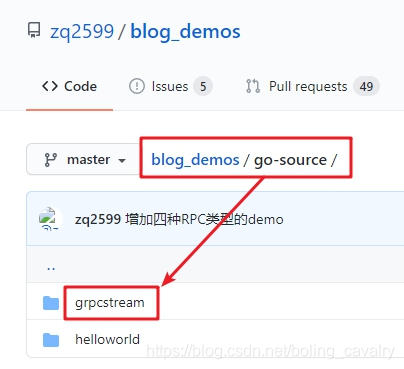Viewport: 404px width, 369px height.
Task: Click the Pull requests merge icon
Action: (x=253, y=86)
